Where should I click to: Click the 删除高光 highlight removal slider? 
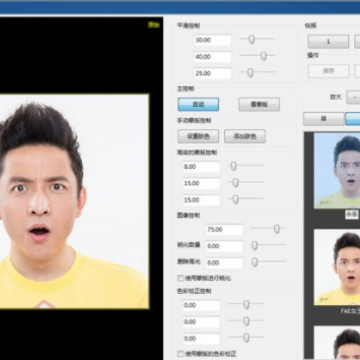[269, 262]
